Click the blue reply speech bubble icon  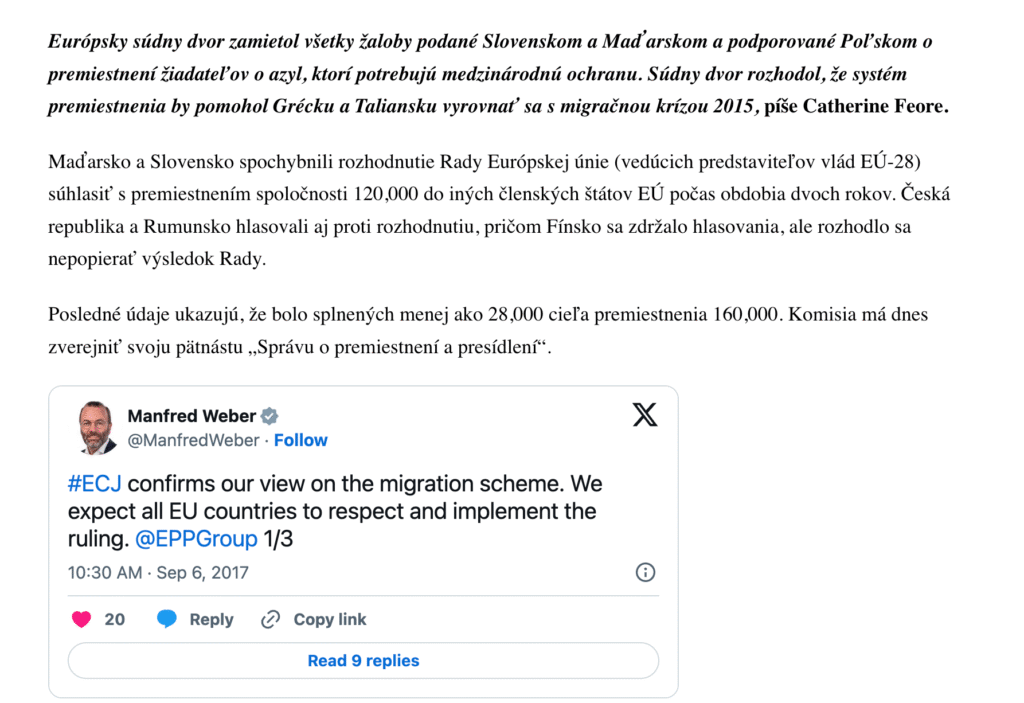tap(167, 619)
